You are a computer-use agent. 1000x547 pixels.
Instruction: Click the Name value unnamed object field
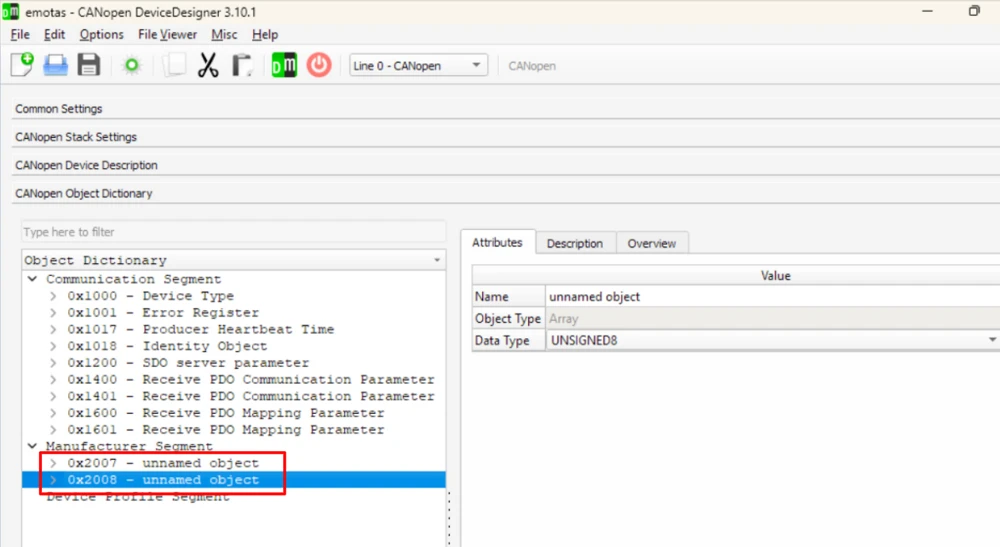click(x=772, y=296)
